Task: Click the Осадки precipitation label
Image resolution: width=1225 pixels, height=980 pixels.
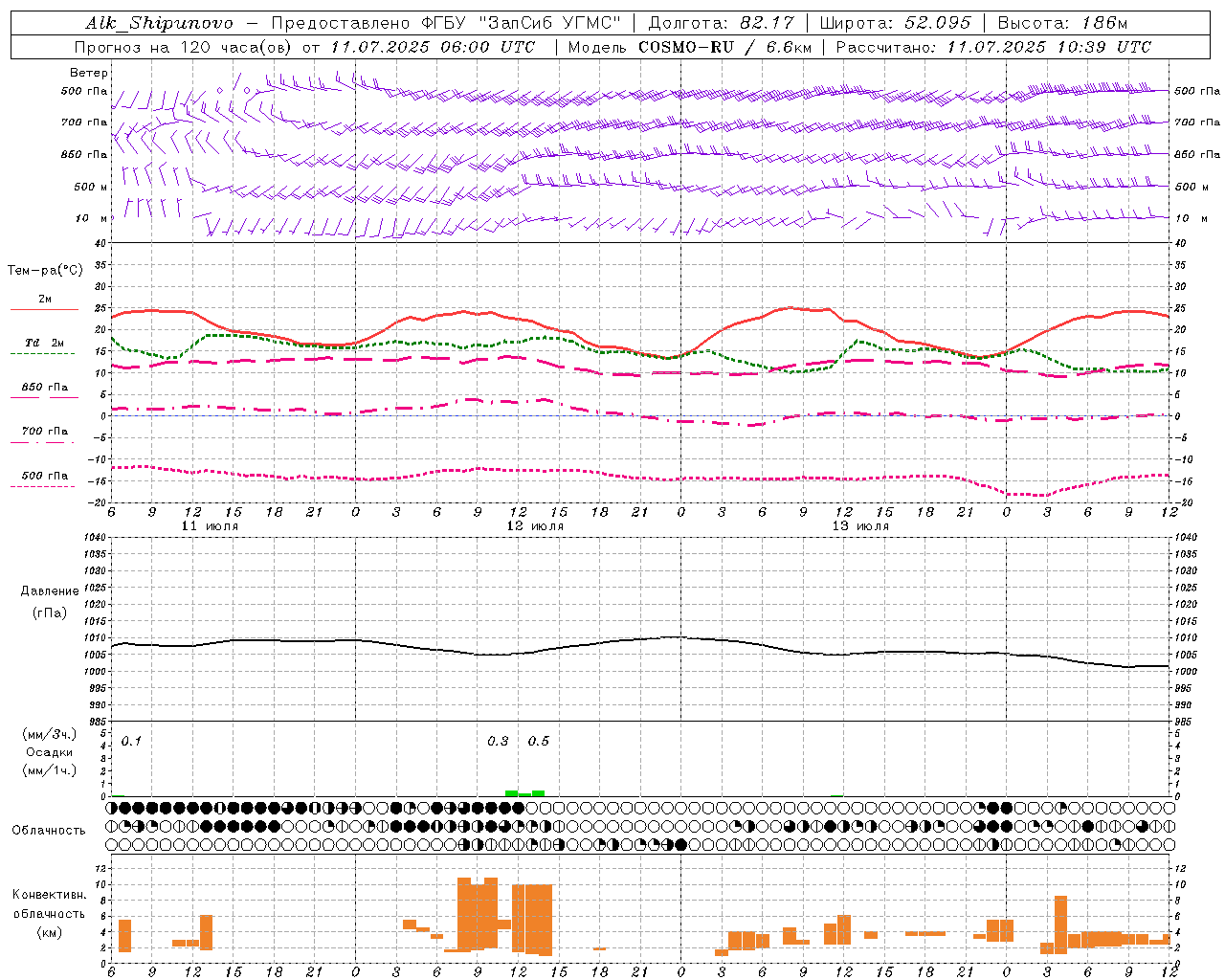Action: click(x=50, y=752)
